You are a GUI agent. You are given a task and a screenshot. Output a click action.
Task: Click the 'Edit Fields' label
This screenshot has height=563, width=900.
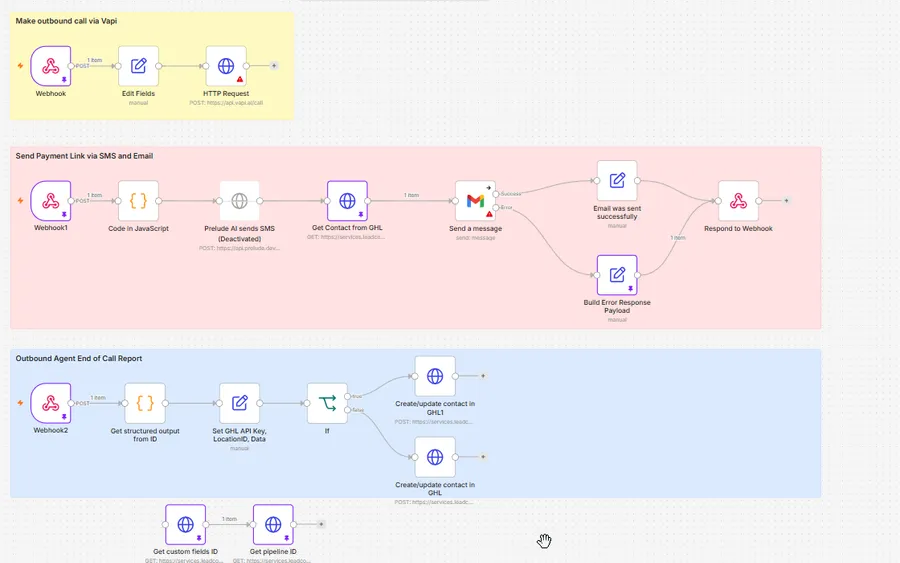click(x=138, y=94)
